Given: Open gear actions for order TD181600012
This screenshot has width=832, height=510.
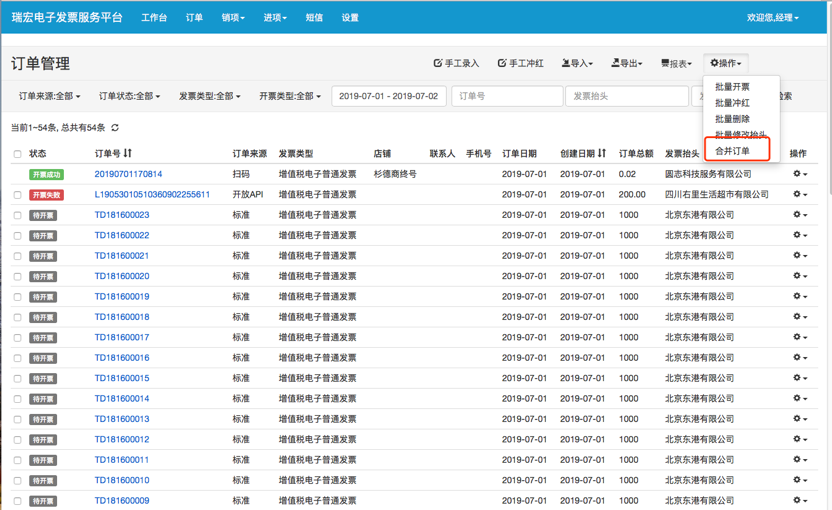Looking at the screenshot, I should 800,439.
